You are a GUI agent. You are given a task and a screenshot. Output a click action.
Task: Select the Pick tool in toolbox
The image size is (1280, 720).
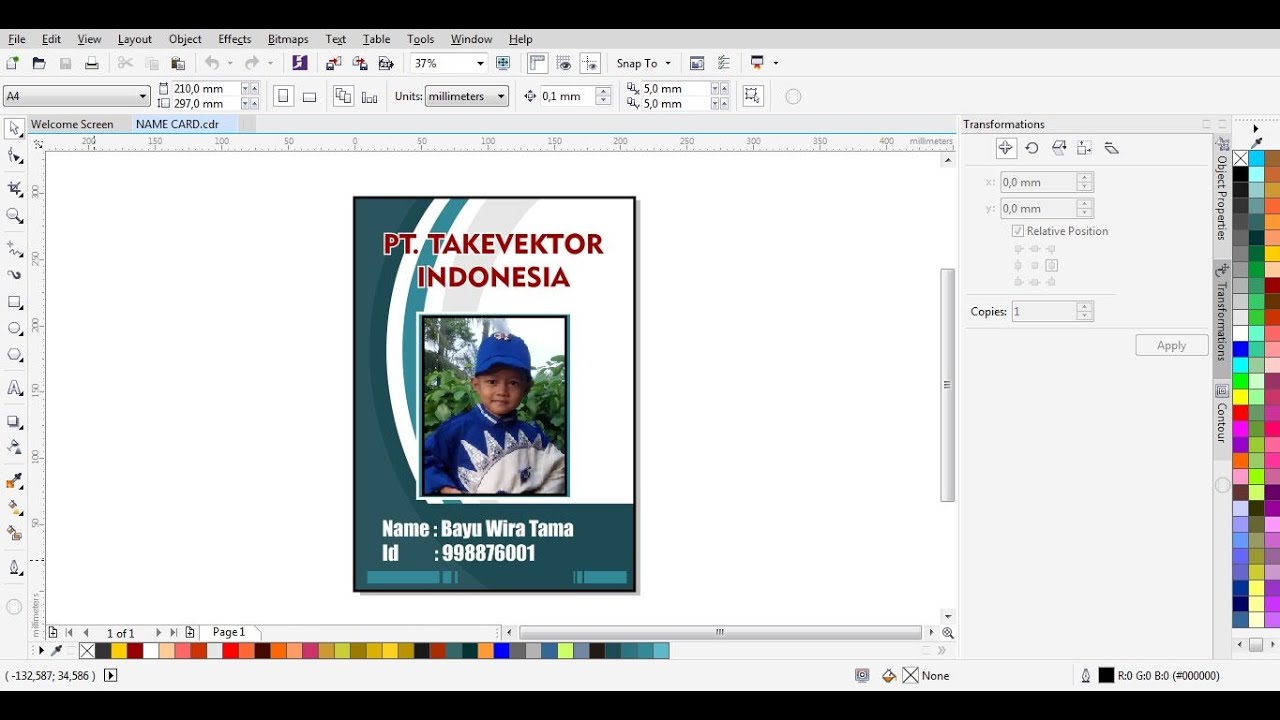point(14,129)
